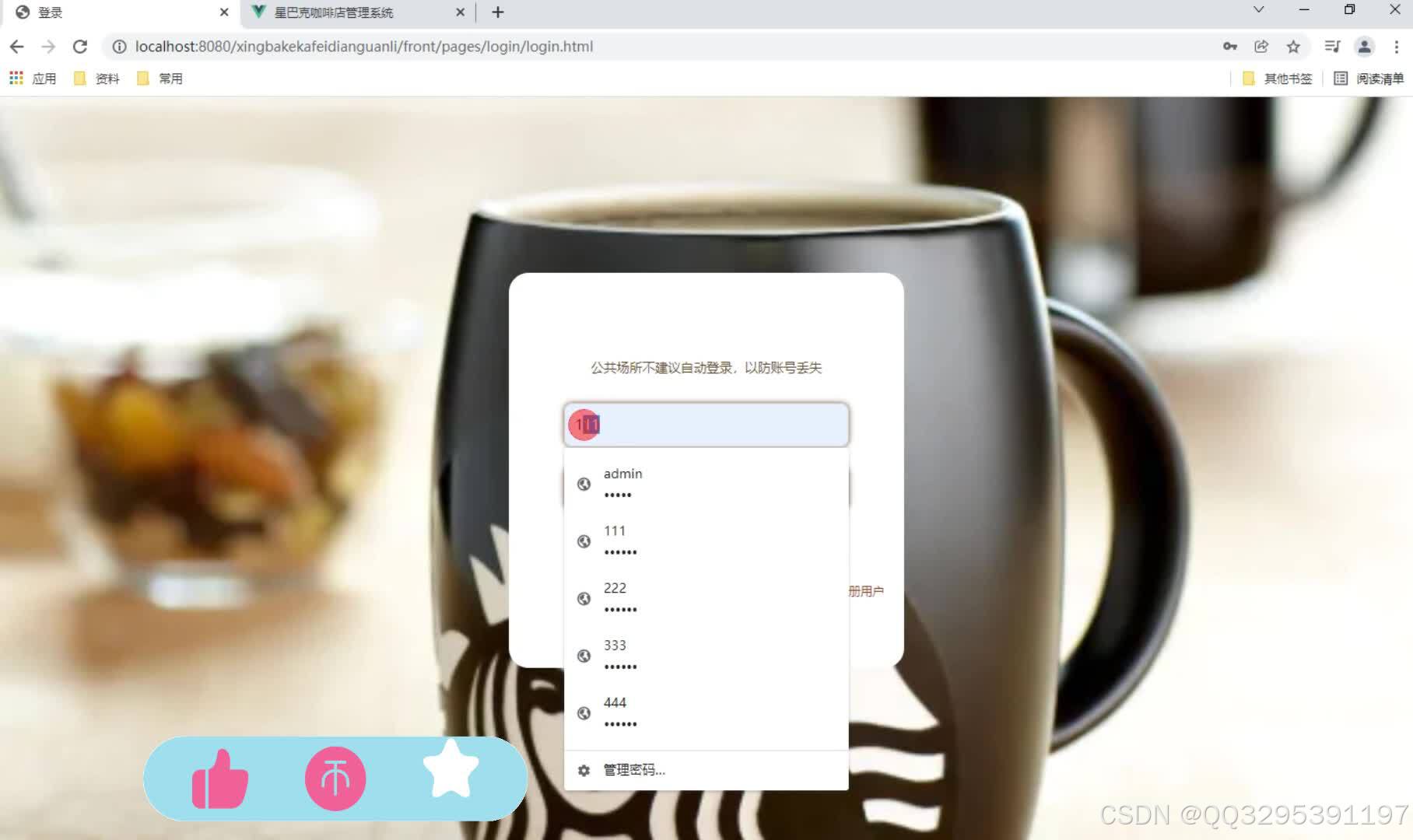Click the white star favorite icon
The height and width of the screenshot is (840, 1413).
coord(451,768)
